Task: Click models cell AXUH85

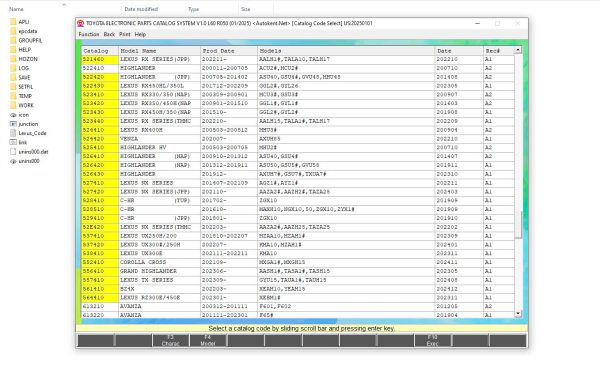Action: coord(346,139)
